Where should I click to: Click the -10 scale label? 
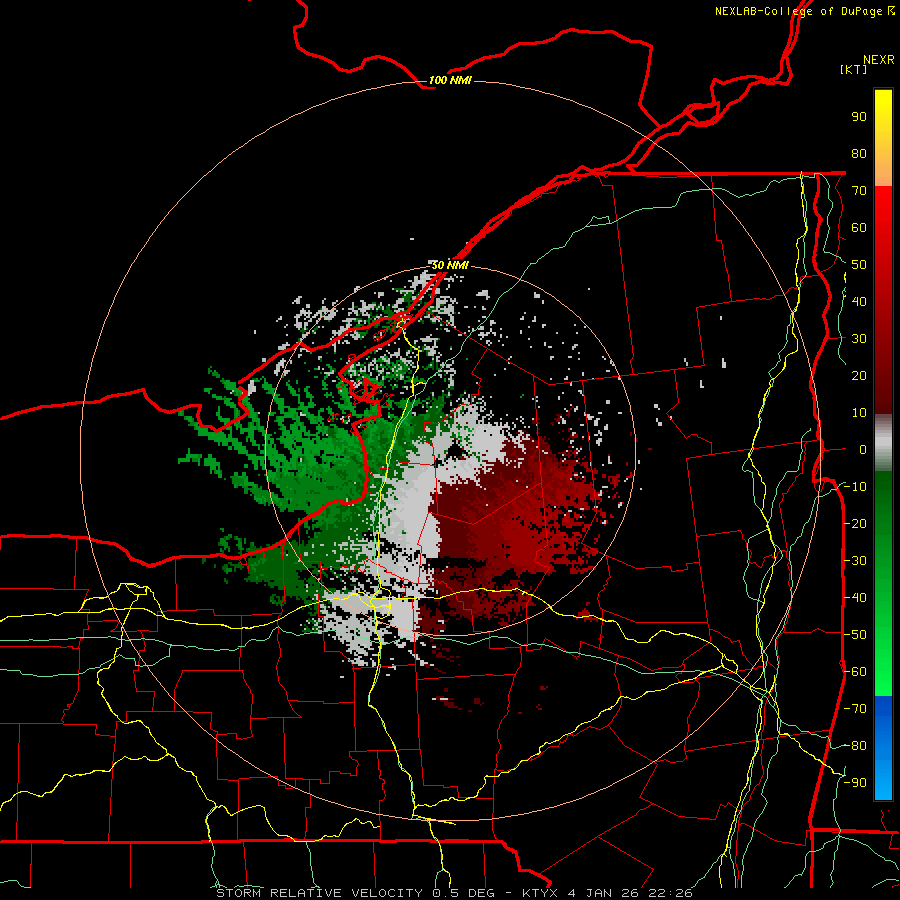click(855, 487)
